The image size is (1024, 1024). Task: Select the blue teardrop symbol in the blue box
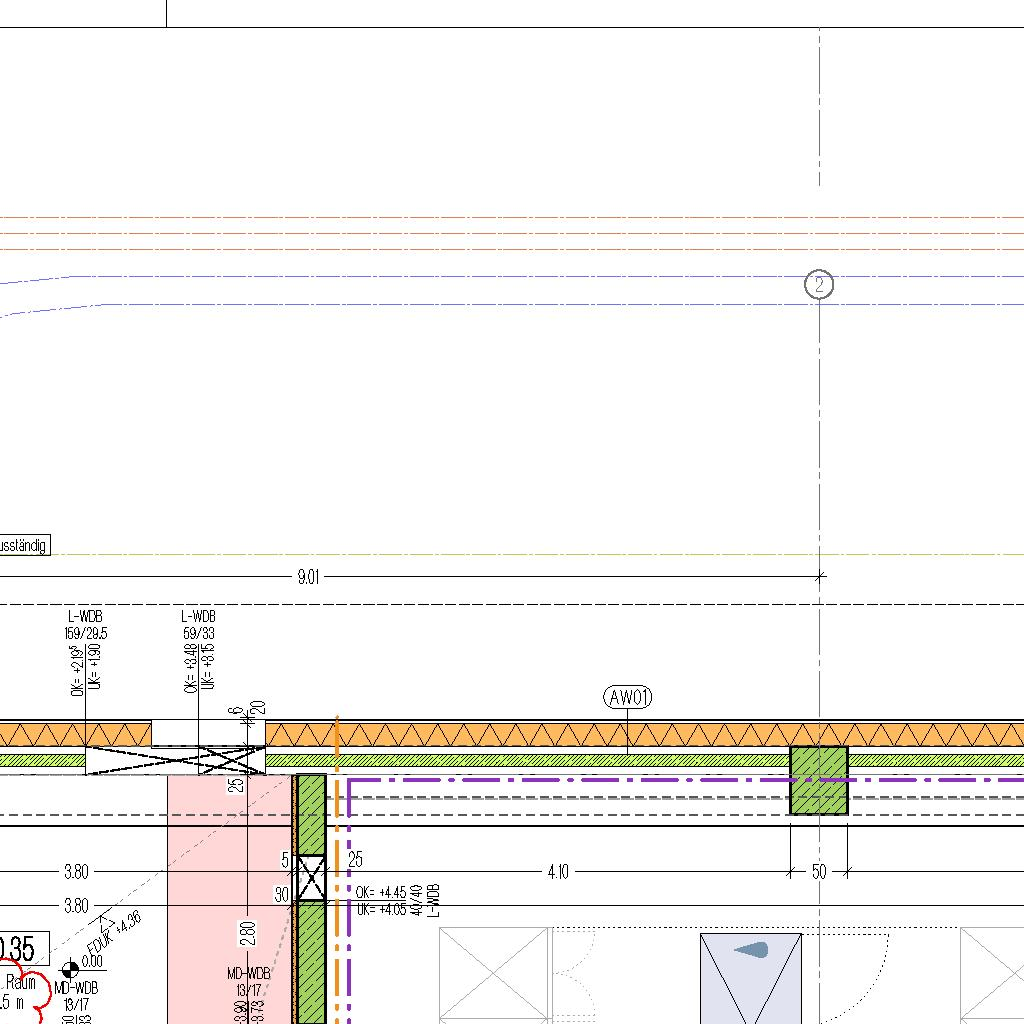pyautogui.click(x=751, y=950)
